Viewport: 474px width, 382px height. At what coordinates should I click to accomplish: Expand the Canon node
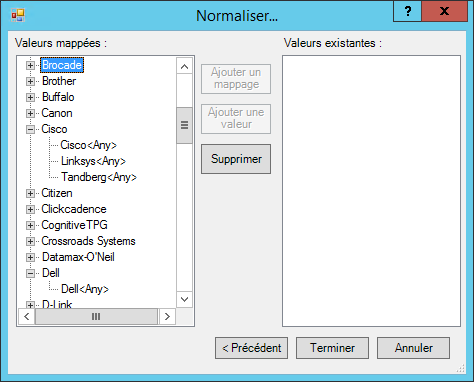click(30, 113)
